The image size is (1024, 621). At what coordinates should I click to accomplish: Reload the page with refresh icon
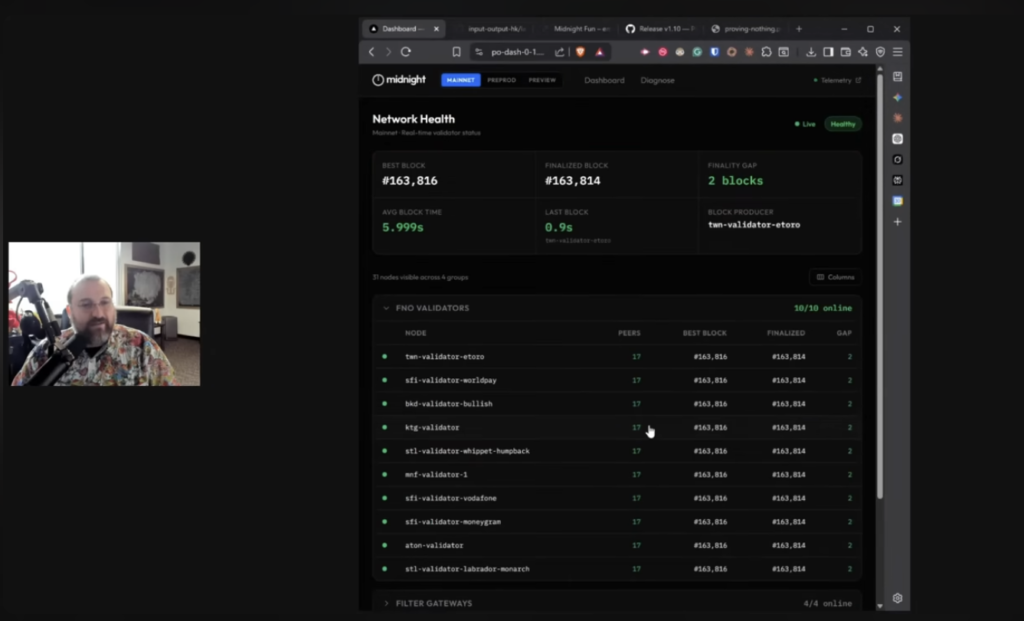point(405,52)
